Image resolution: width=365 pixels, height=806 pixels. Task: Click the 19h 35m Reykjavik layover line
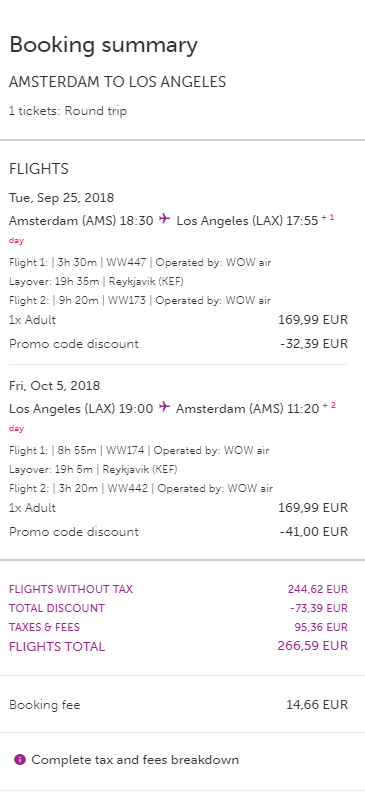[96, 282]
